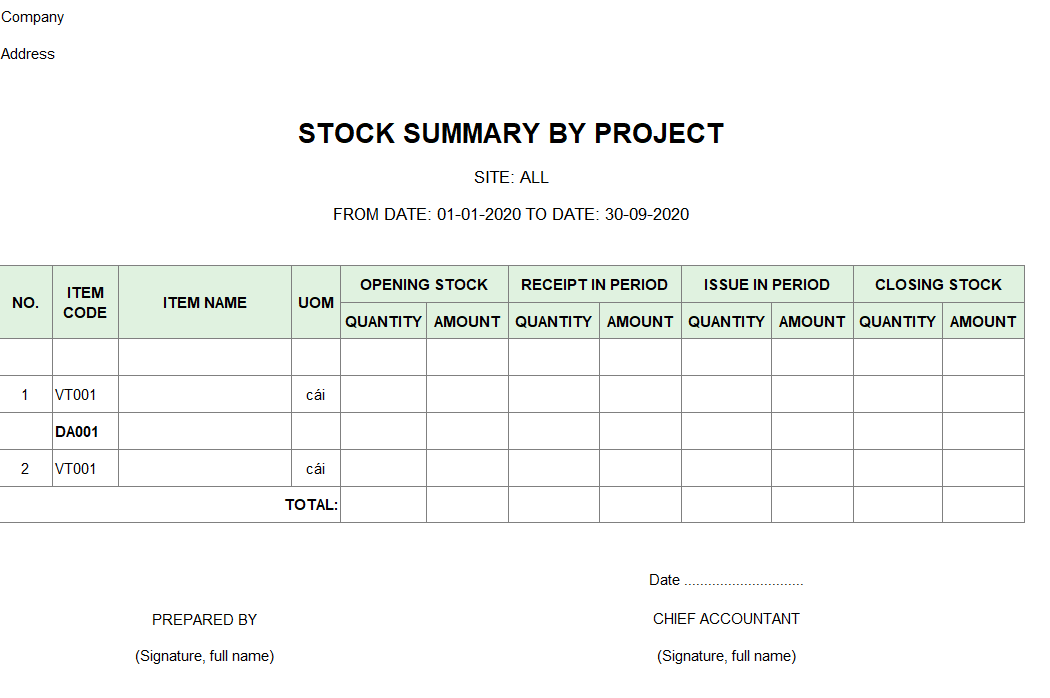
Task: Select the Address label text
Action: click(x=27, y=54)
